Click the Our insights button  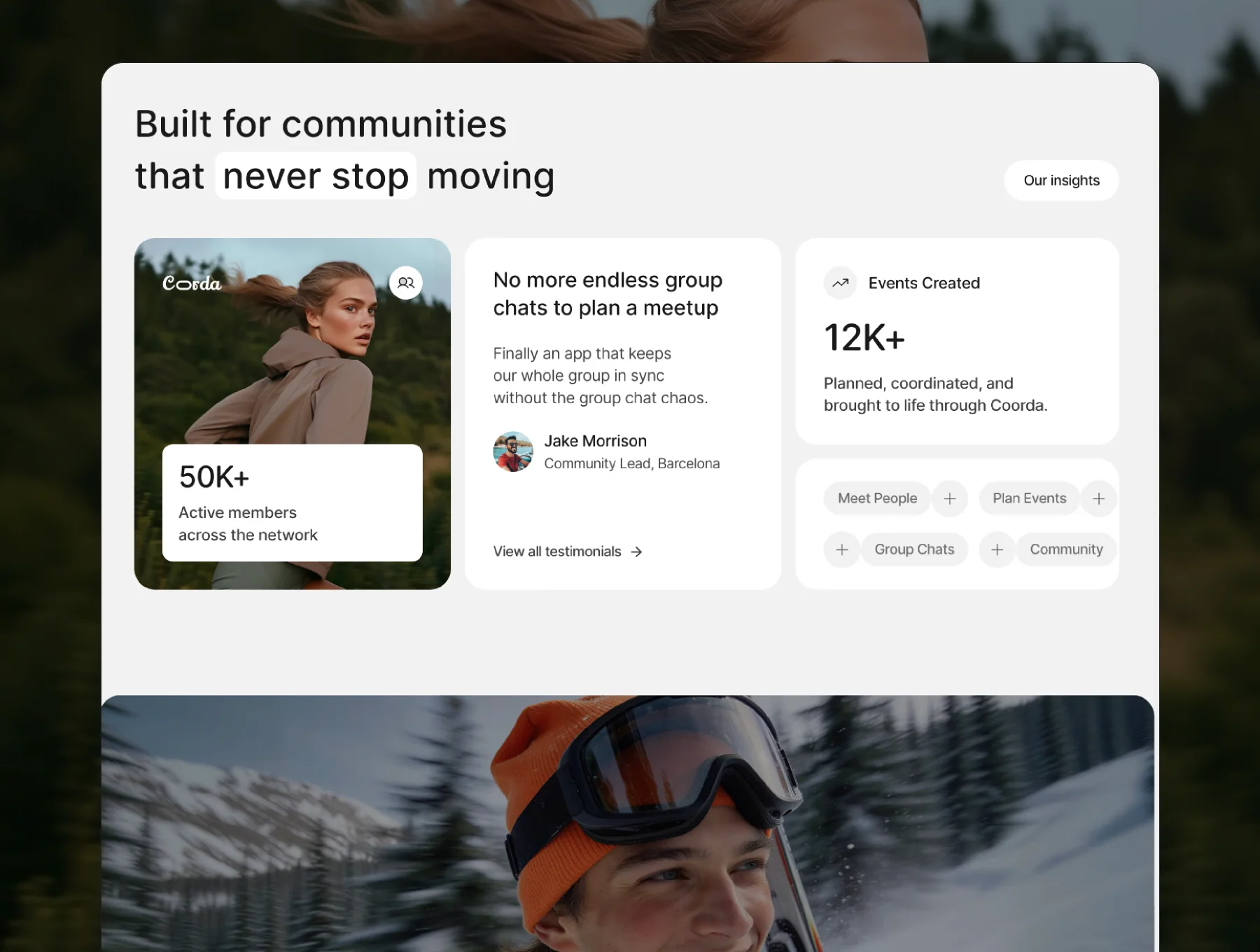click(x=1061, y=181)
